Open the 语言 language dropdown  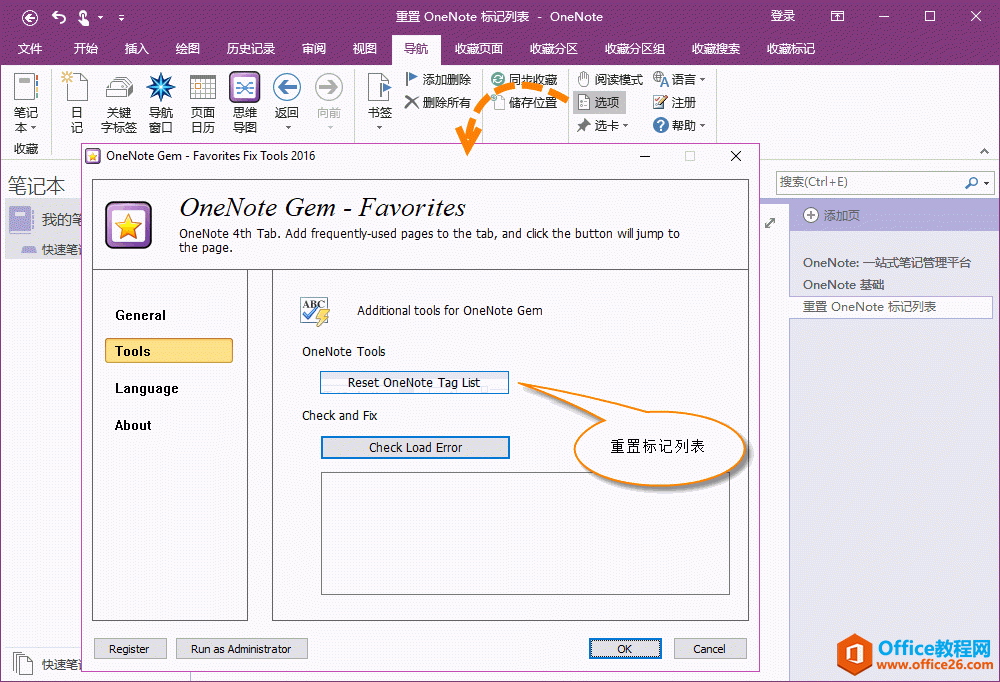coord(680,79)
